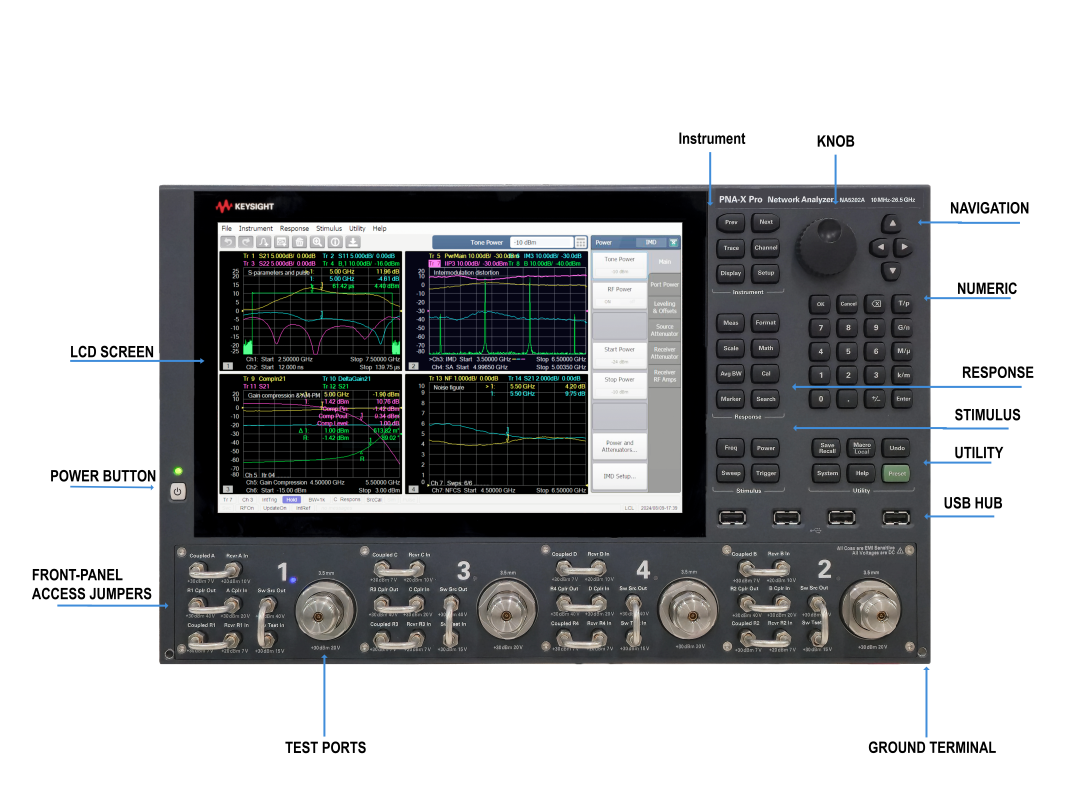Tap the undo arrow icon in the on-screen toolbar

[x=228, y=242]
